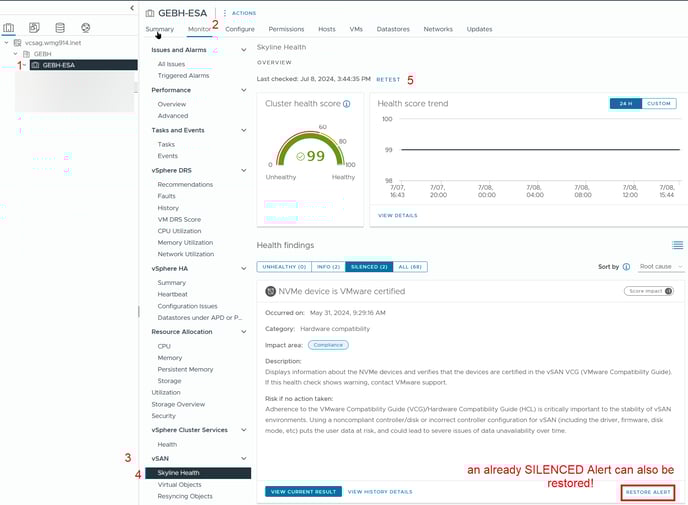Image resolution: width=688 pixels, height=505 pixels.
Task: Open the Hosts and Clusters inventory view
Action: [x=9, y=28]
